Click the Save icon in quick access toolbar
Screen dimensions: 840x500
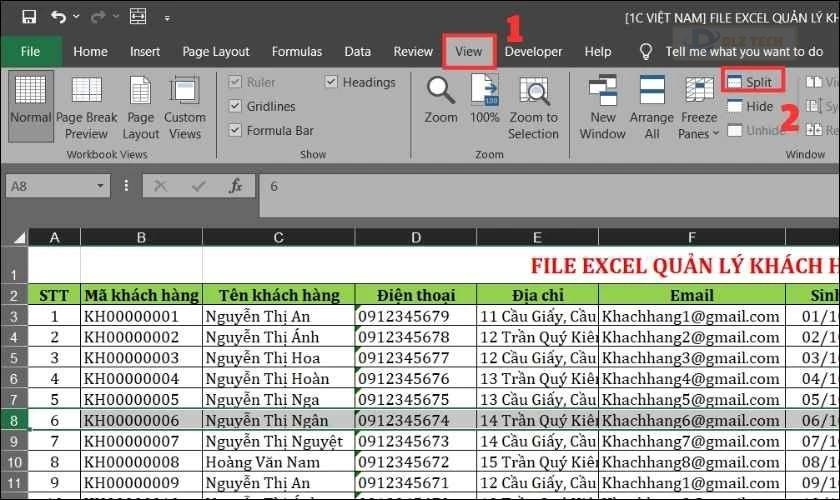pos(29,17)
